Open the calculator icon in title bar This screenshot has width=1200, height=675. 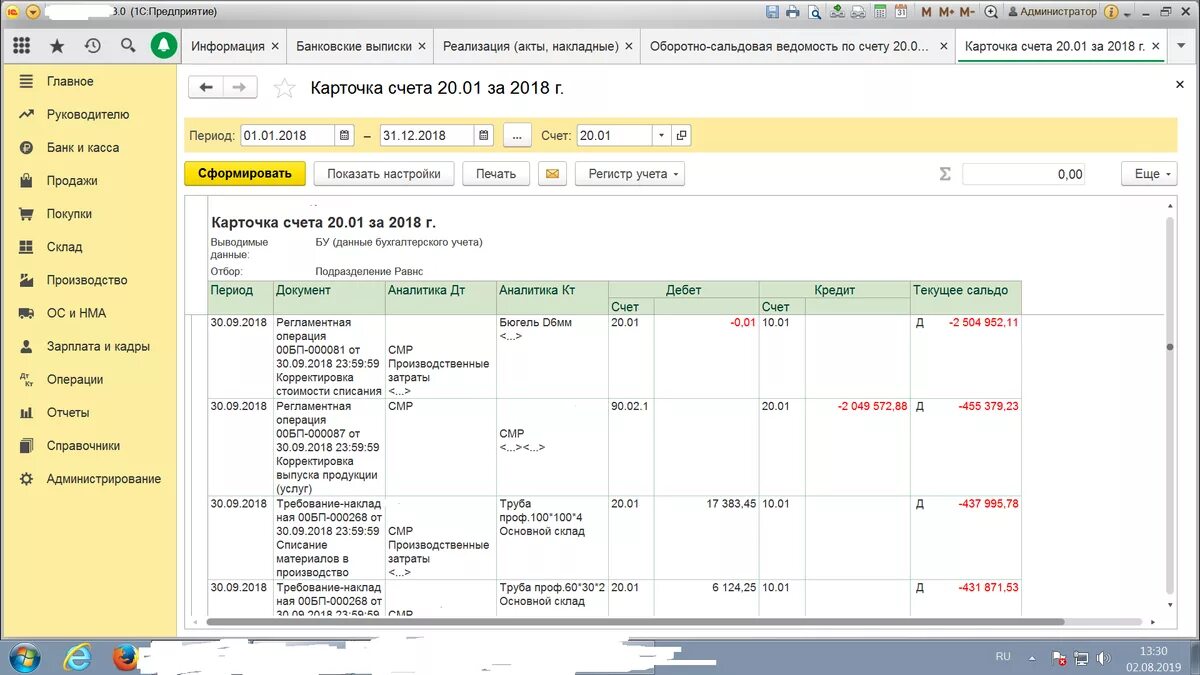[880, 12]
